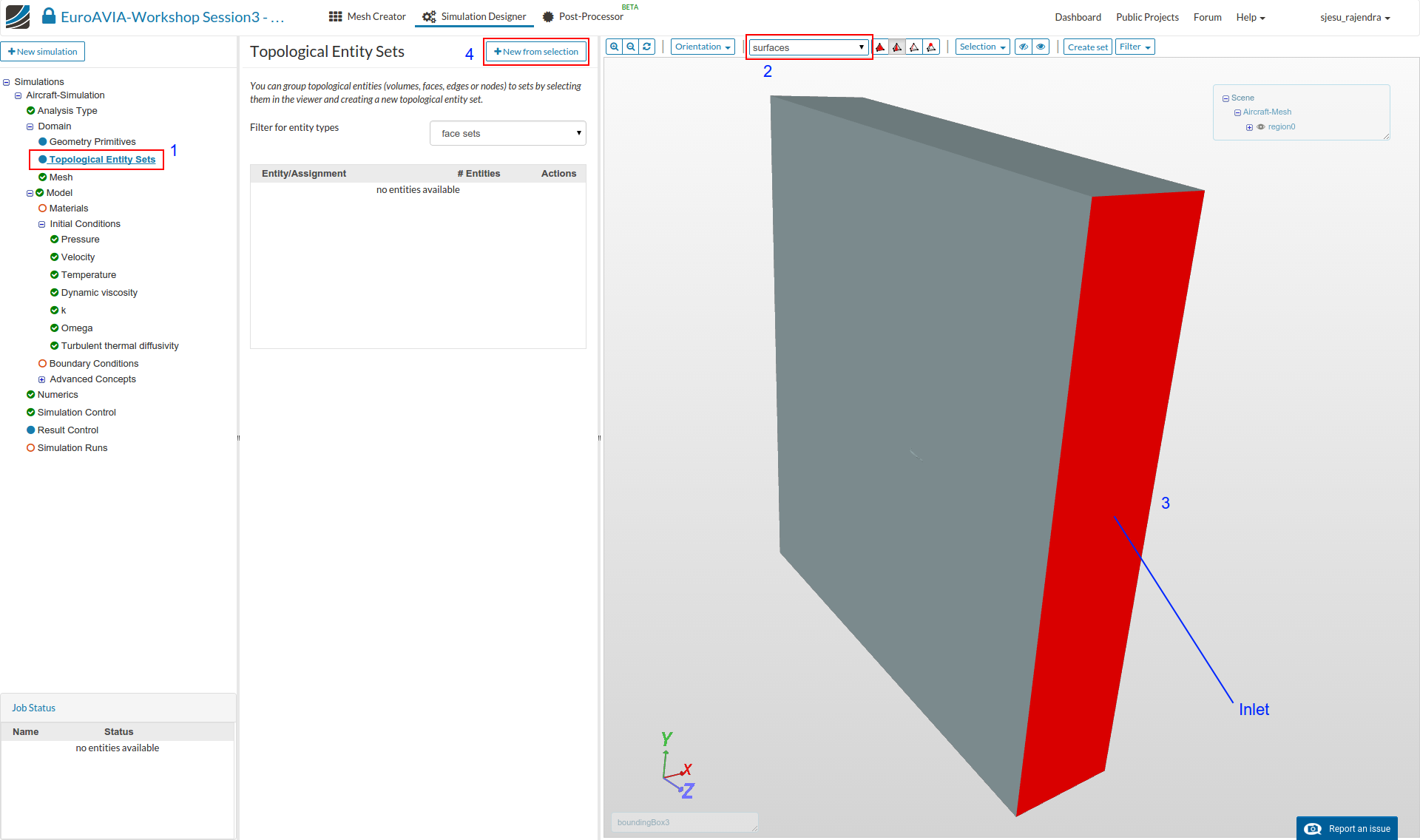Click the Mesh Creator grid icon

pyautogui.click(x=336, y=16)
